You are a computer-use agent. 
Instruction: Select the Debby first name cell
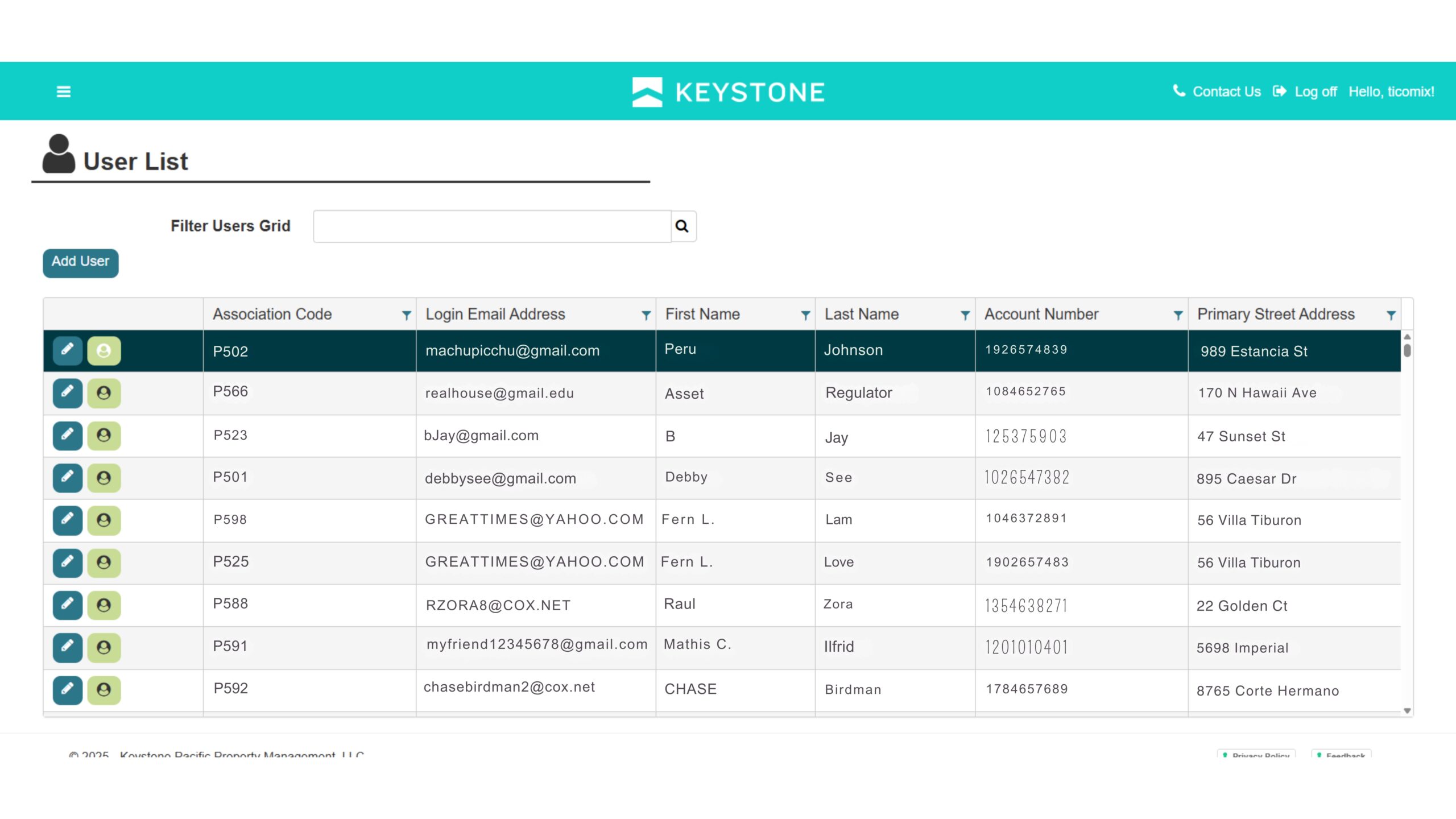click(735, 478)
